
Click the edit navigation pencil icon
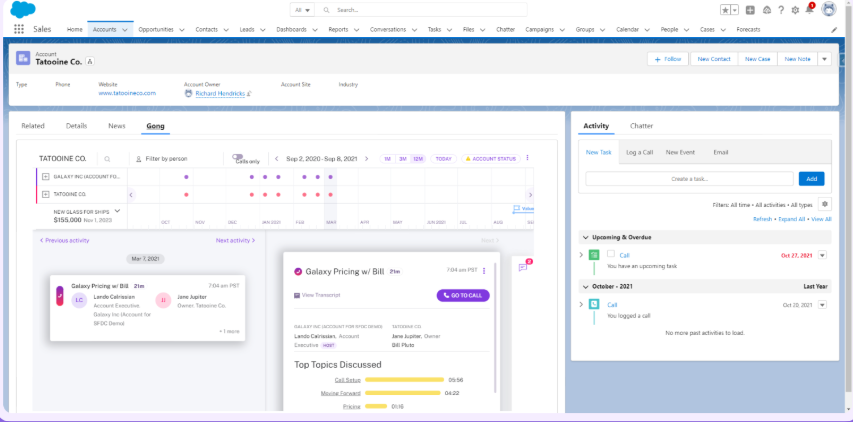(x=835, y=30)
